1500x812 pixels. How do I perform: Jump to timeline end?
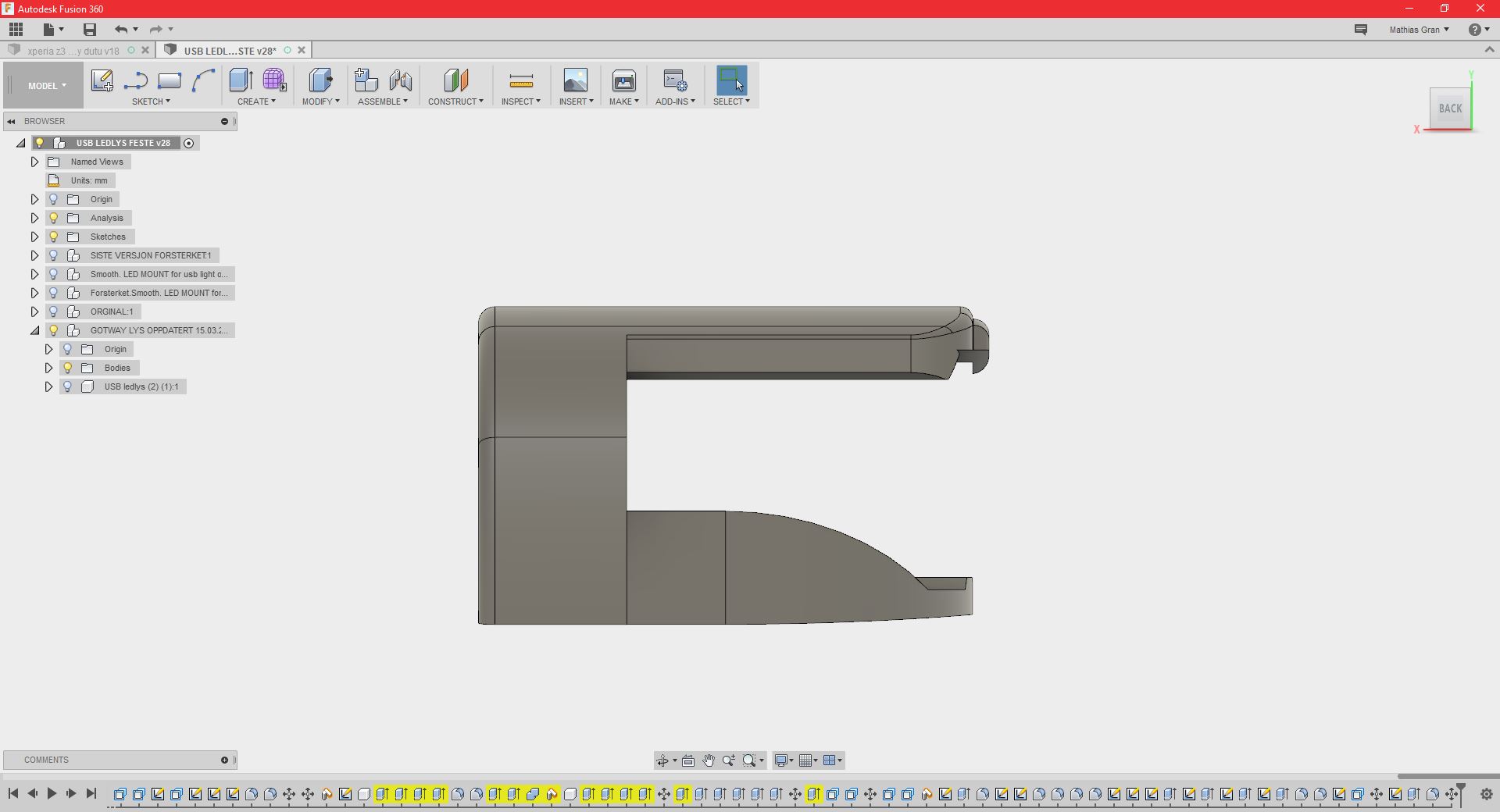pyautogui.click(x=91, y=793)
